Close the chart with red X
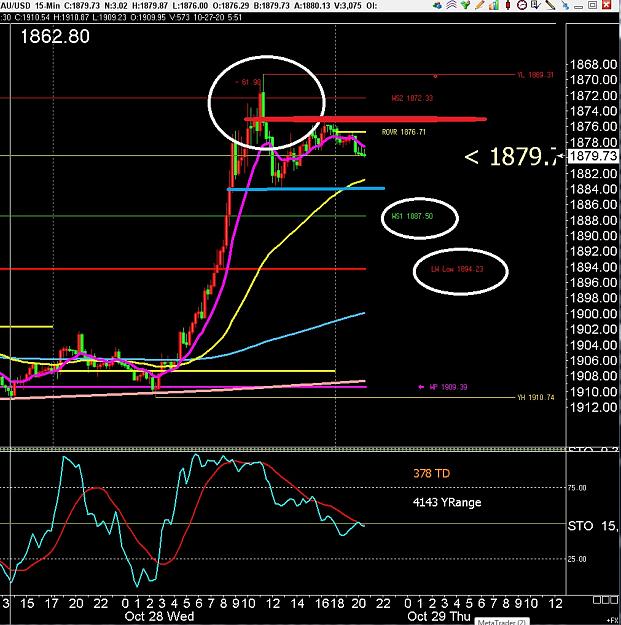 coord(606,5)
